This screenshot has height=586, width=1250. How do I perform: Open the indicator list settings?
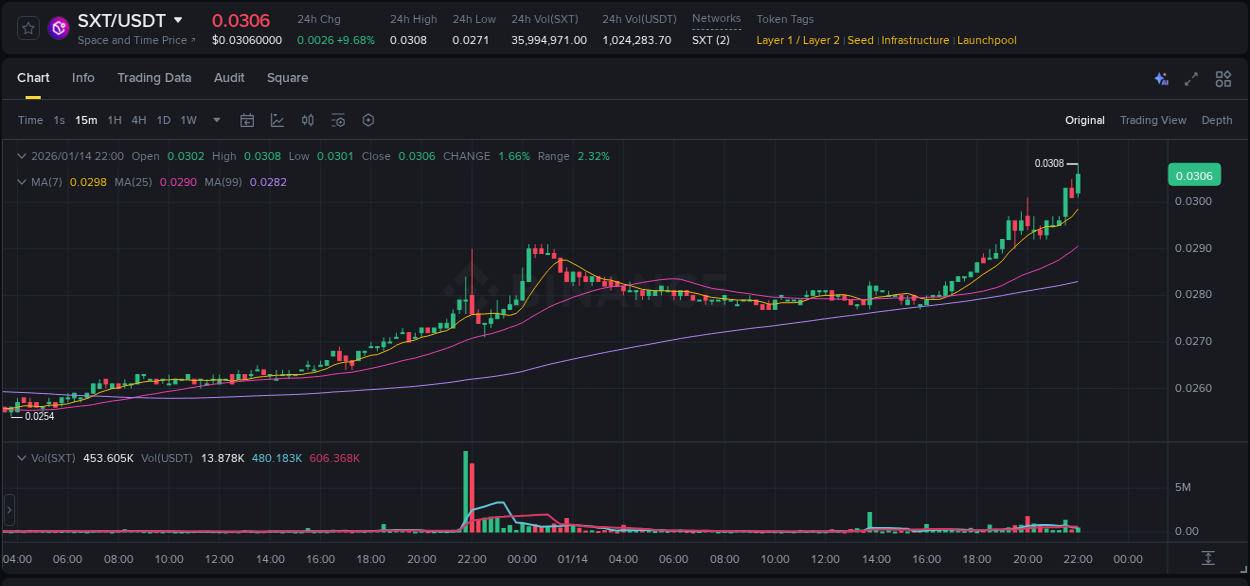pyautogui.click(x=338, y=120)
